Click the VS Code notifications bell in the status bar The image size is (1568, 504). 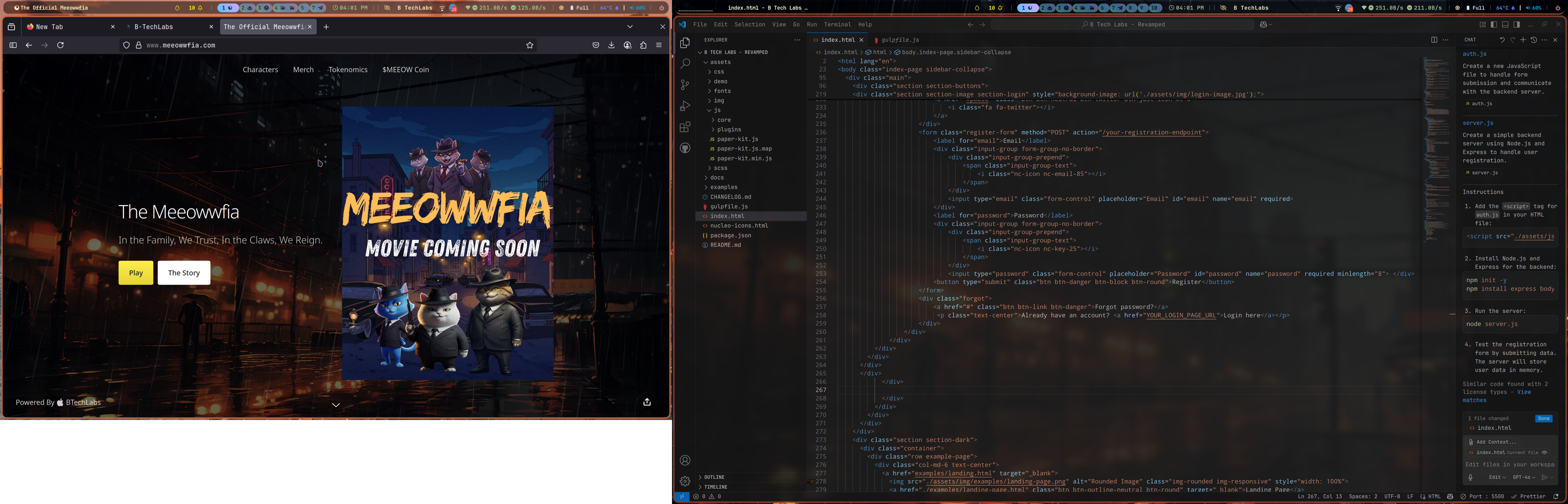click(1556, 497)
